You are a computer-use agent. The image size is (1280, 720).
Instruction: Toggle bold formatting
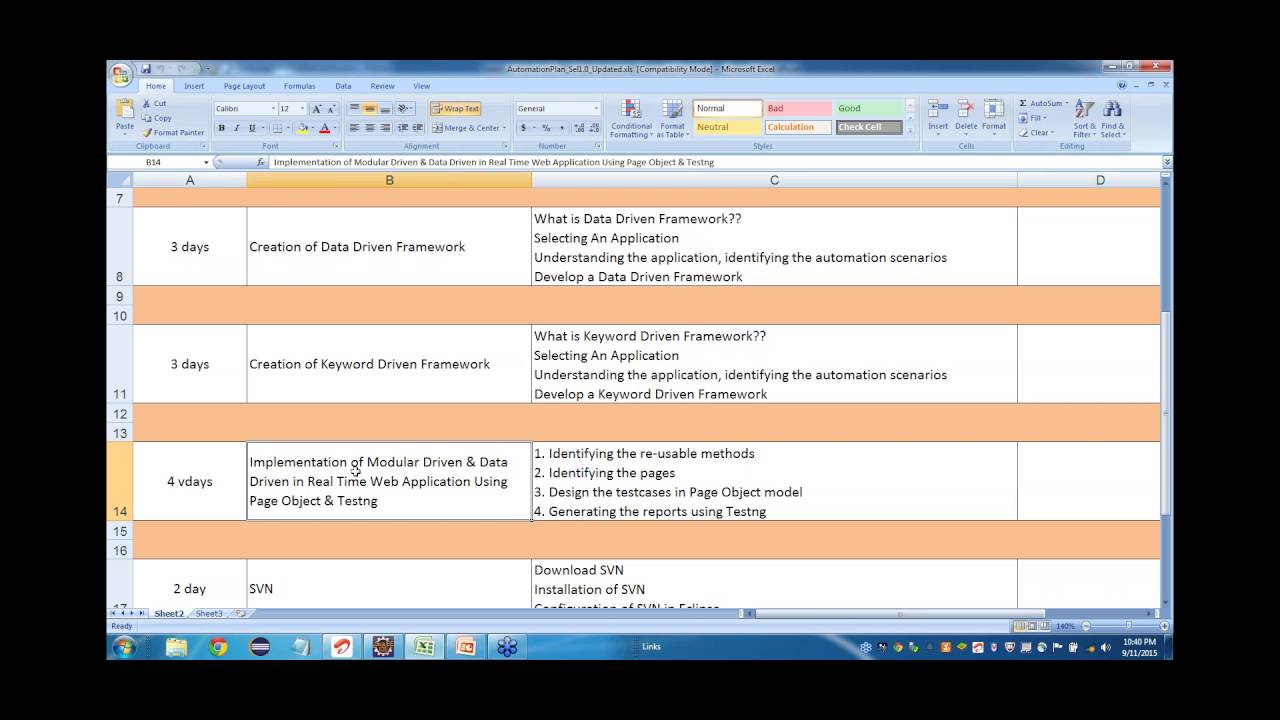tap(221, 128)
